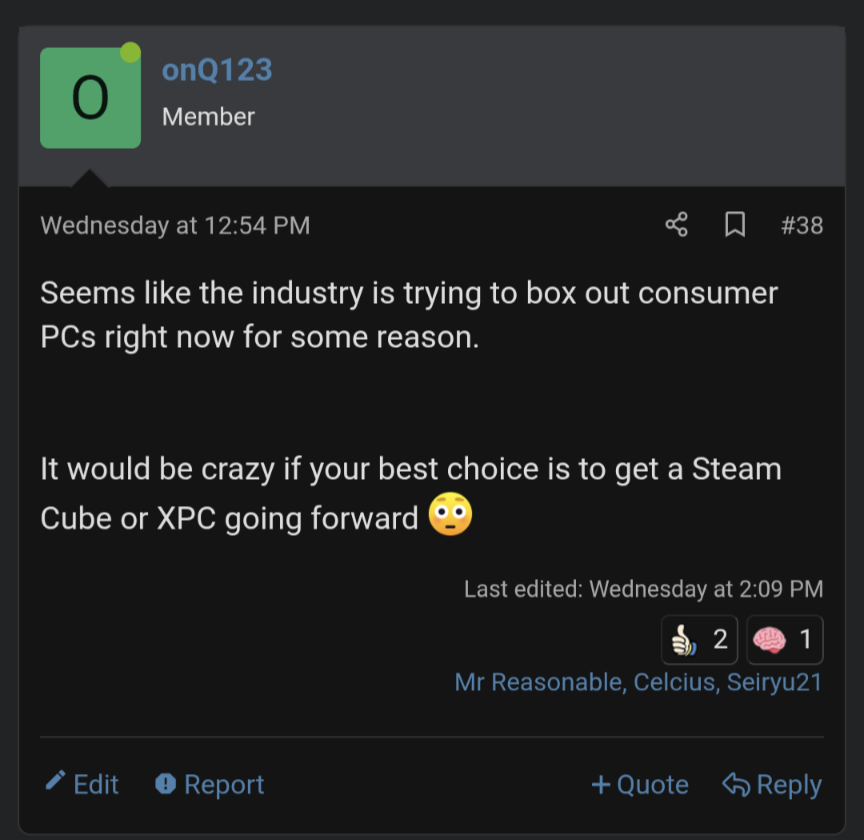Open Mr Reasonable's profile from reactions list
864x840 pixels.
pyautogui.click(x=539, y=682)
